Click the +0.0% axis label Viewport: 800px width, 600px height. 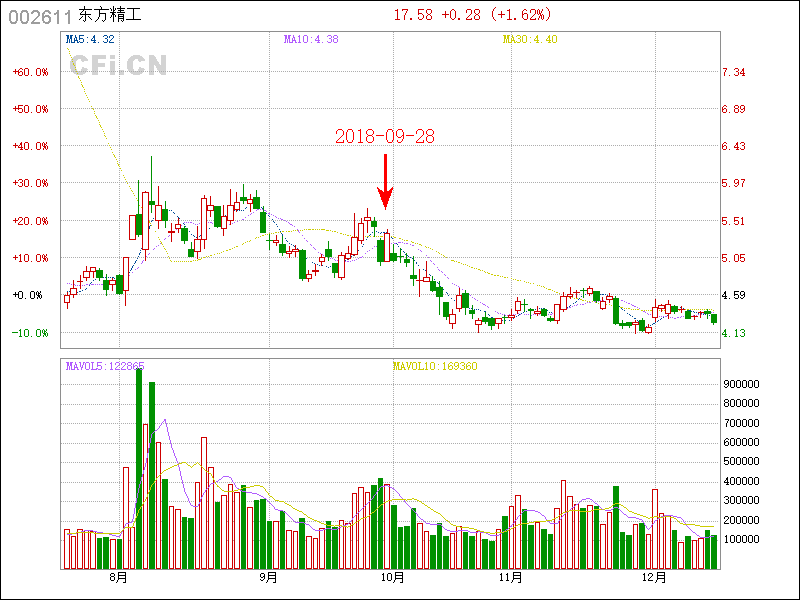28,295
